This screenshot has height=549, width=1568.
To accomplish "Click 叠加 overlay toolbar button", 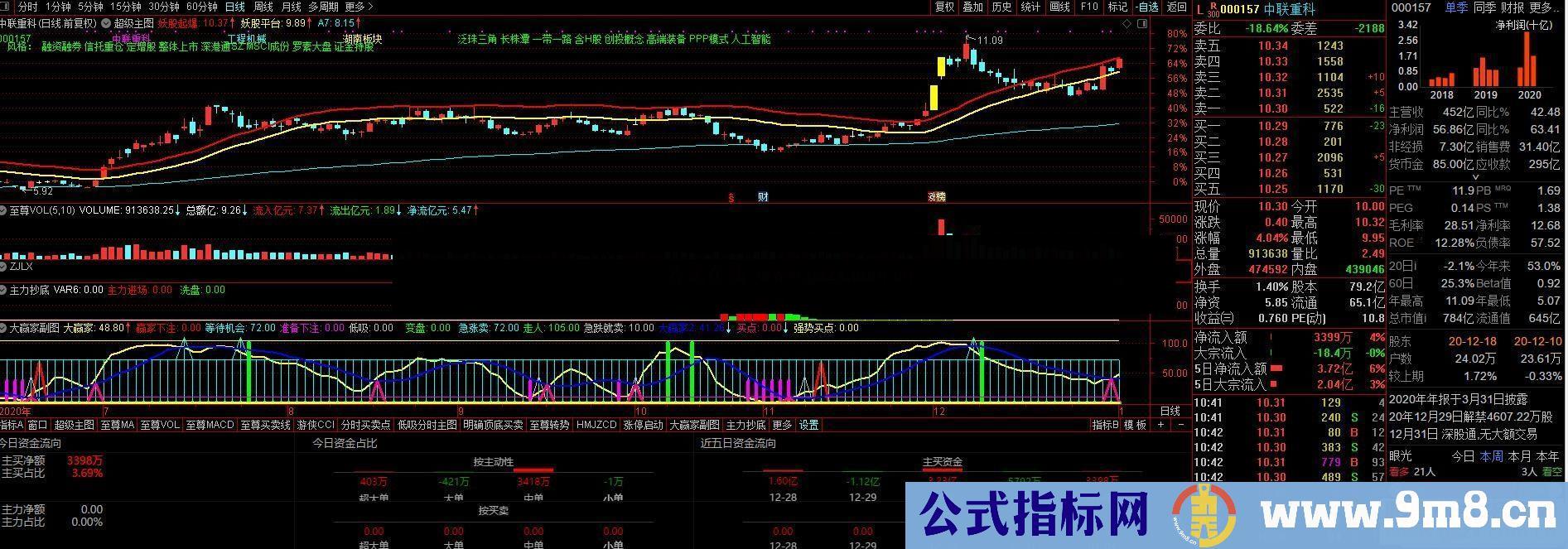I will (x=972, y=7).
